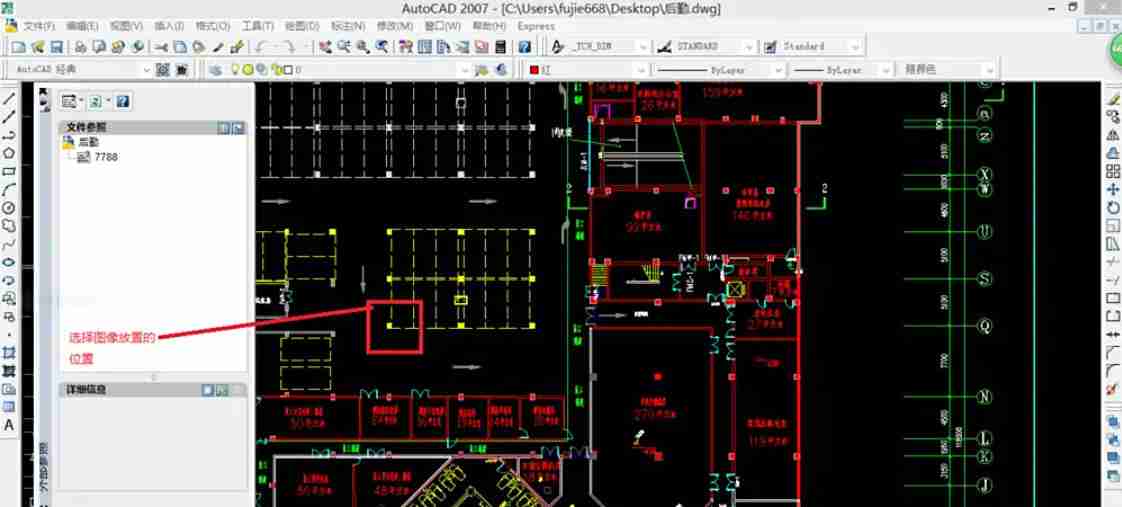Select the Revision Cloud tool
The width and height of the screenshot is (1122, 507).
pos(9,226)
